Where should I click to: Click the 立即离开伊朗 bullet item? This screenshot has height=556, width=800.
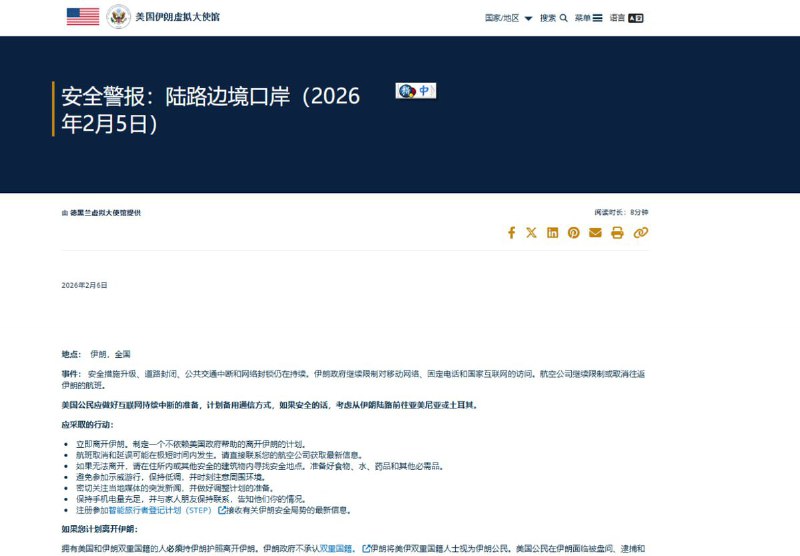[191, 444]
